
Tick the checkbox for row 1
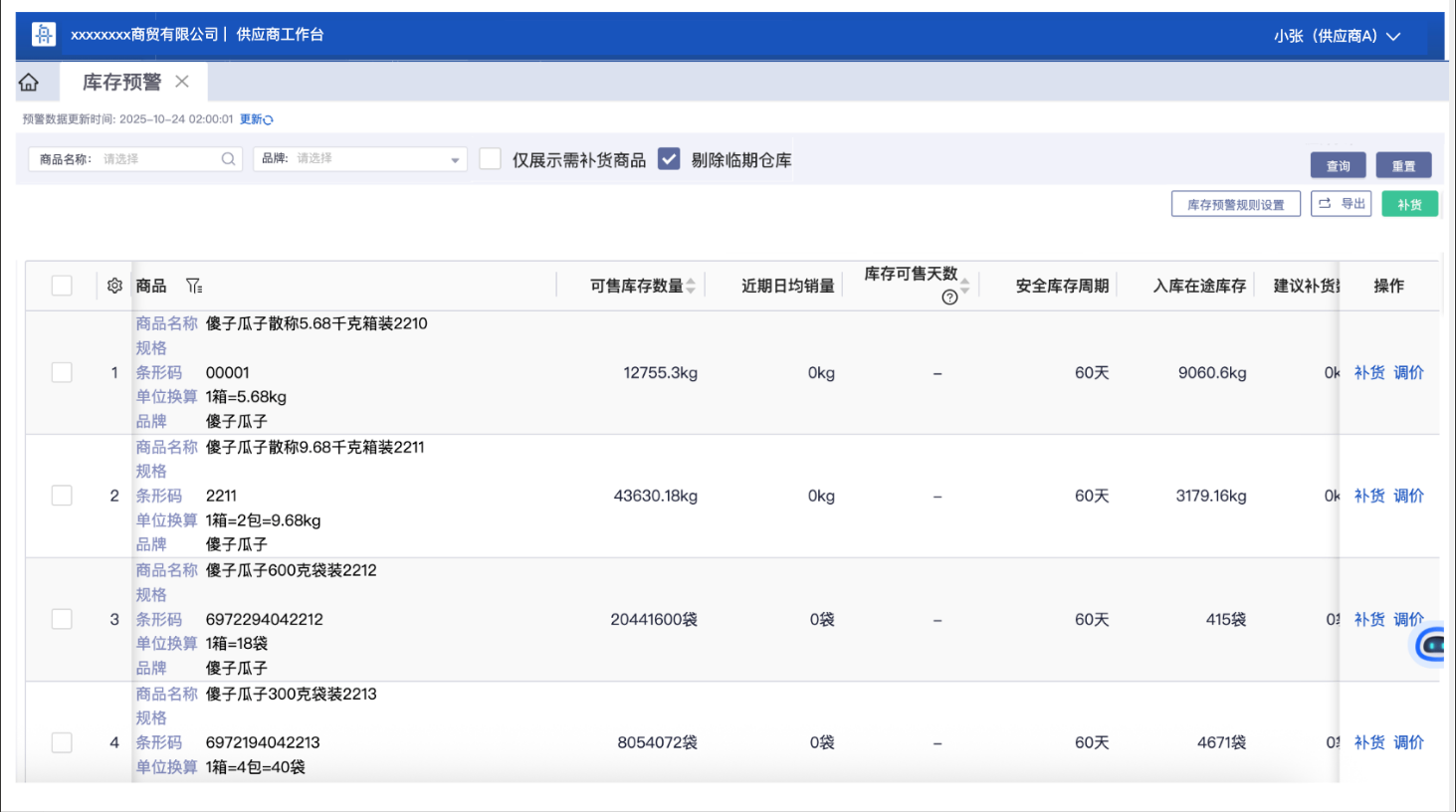pyautogui.click(x=62, y=372)
